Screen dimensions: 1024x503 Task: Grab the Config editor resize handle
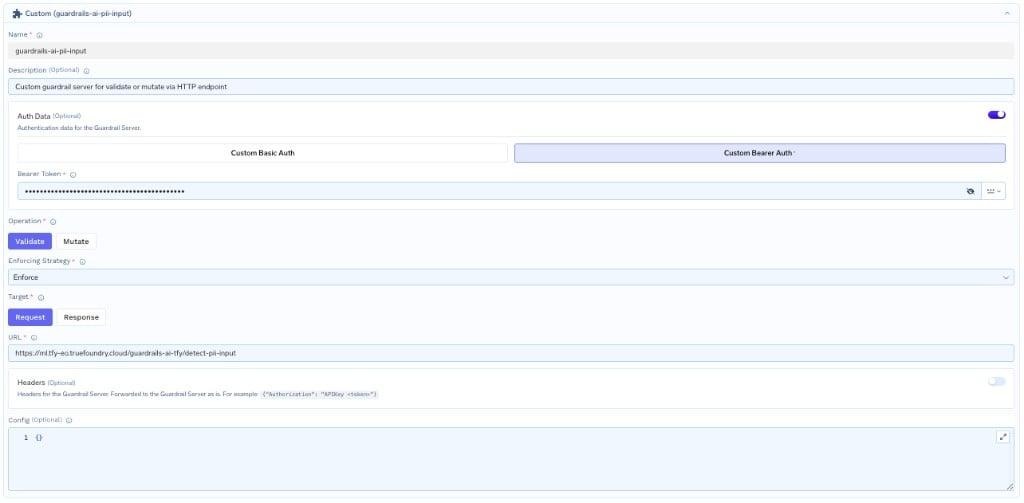pyautogui.click(x=1010, y=487)
